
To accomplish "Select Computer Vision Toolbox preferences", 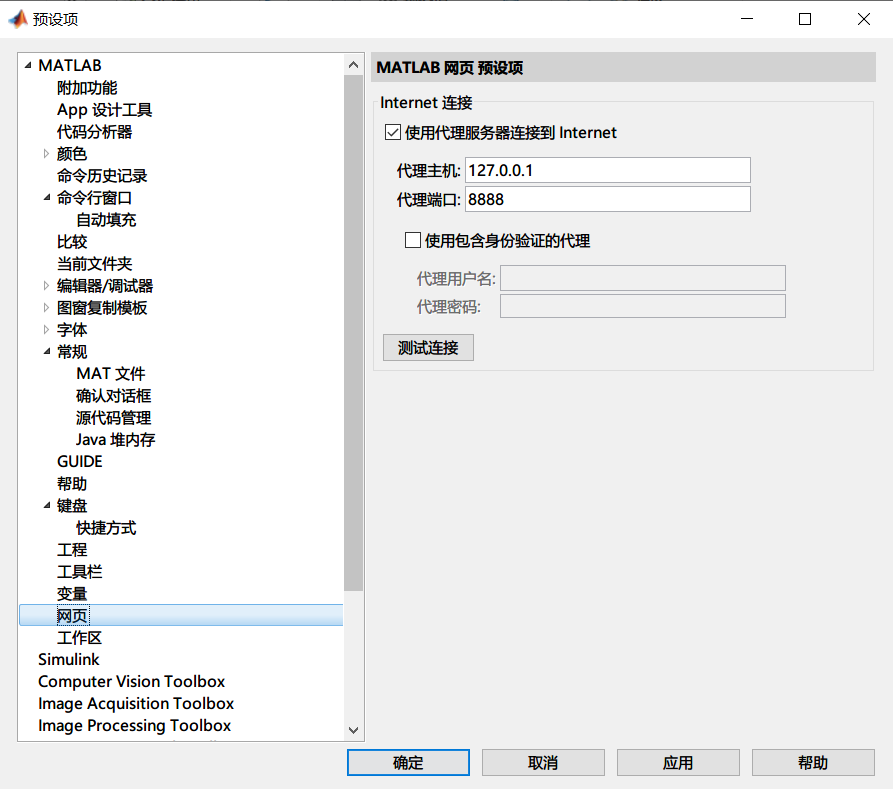I will [131, 681].
